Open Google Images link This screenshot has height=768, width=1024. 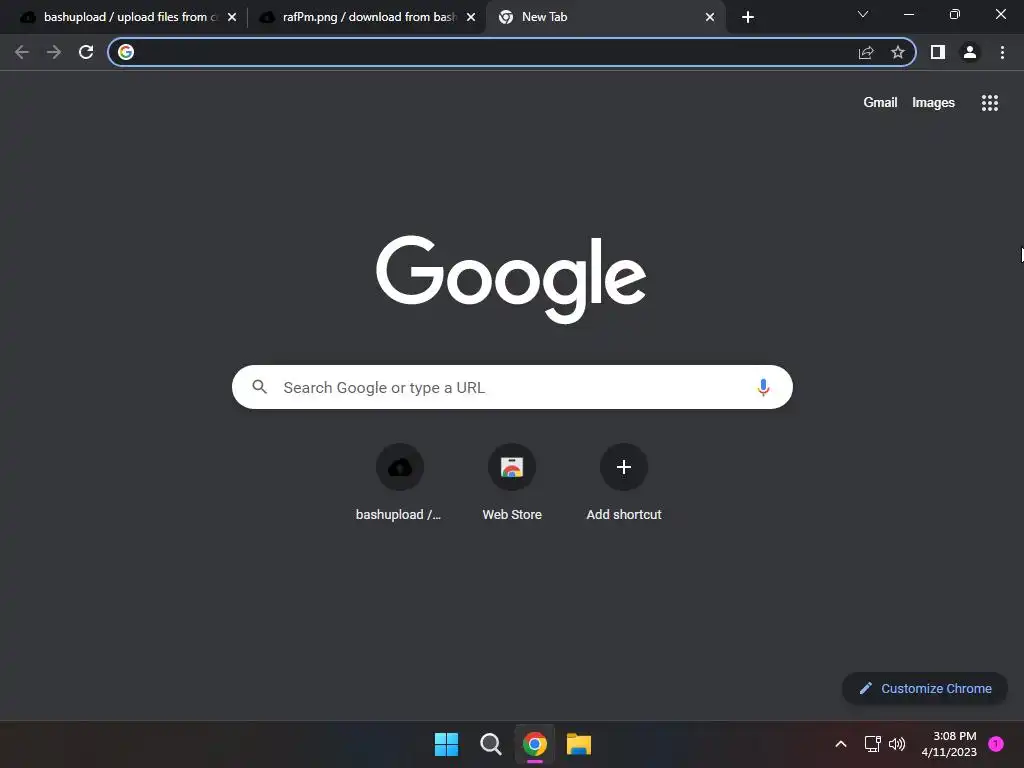pyautogui.click(x=933, y=103)
